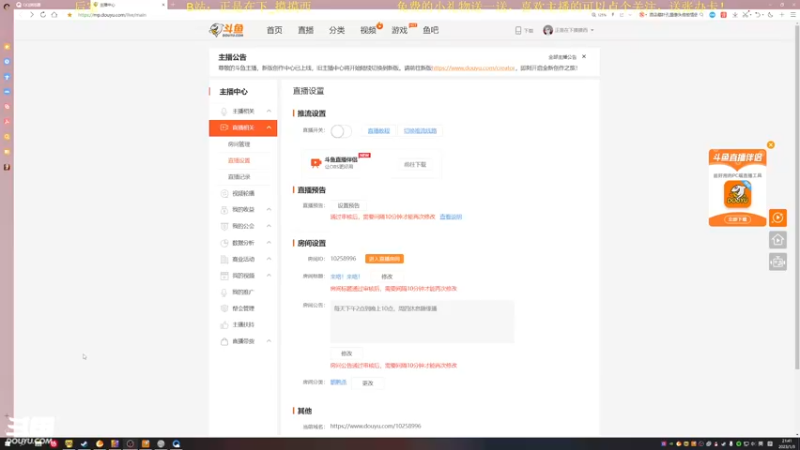Click the browser refresh icon

point(43,15)
